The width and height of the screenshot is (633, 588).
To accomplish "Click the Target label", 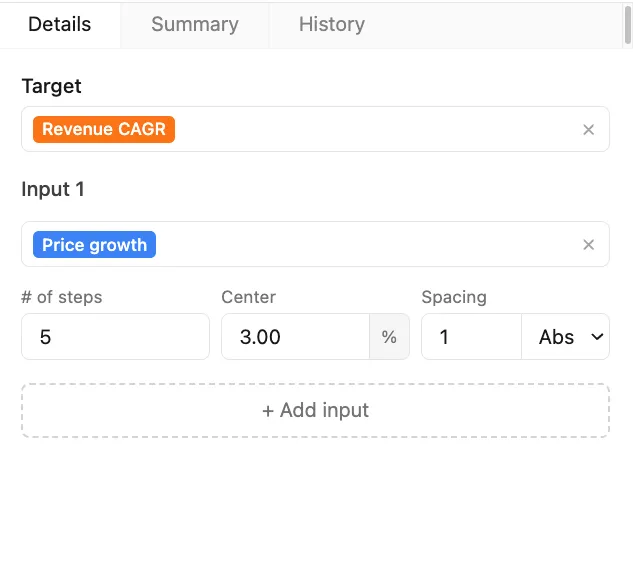I will (52, 86).
